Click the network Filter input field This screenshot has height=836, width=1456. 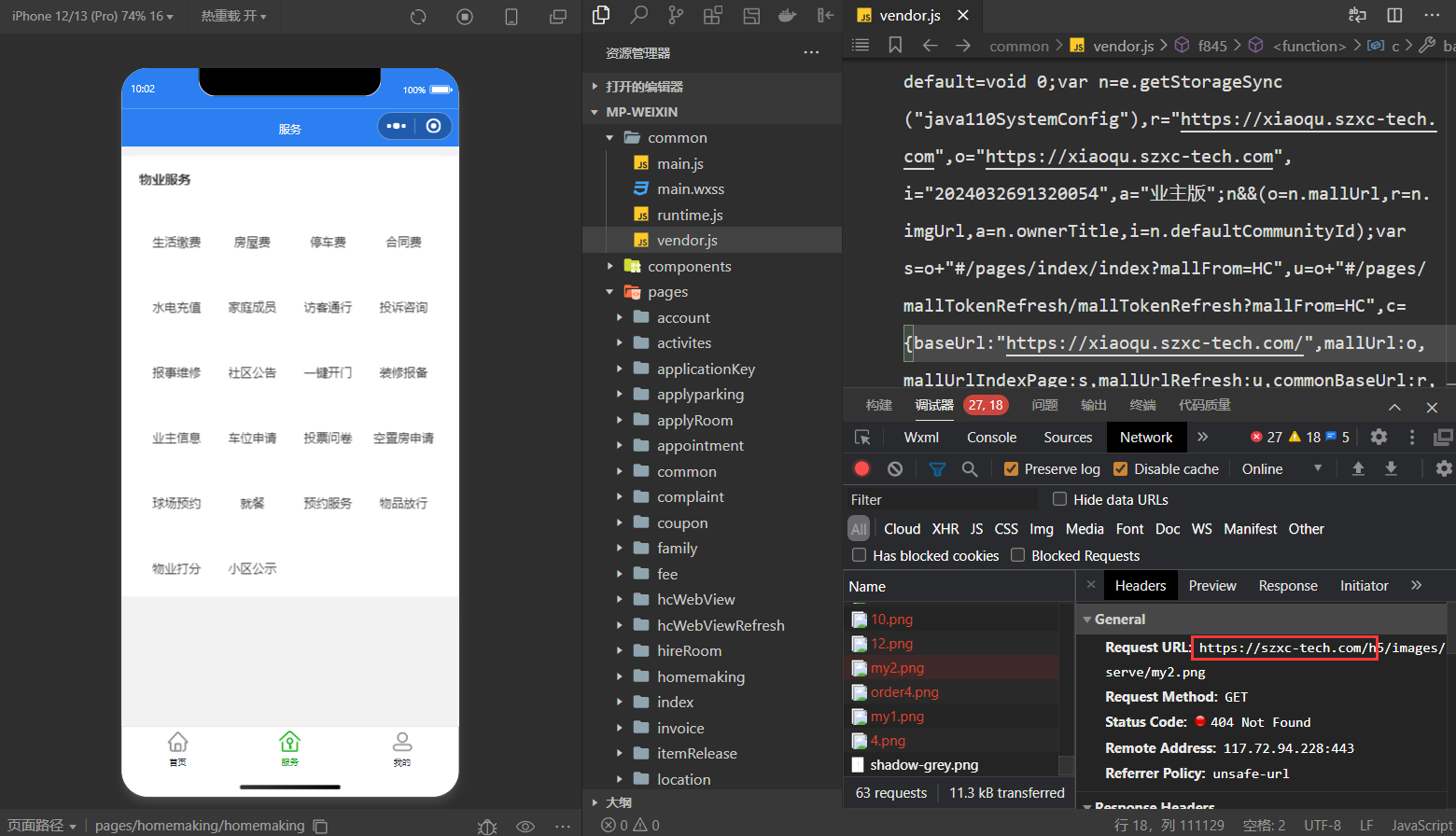943,499
